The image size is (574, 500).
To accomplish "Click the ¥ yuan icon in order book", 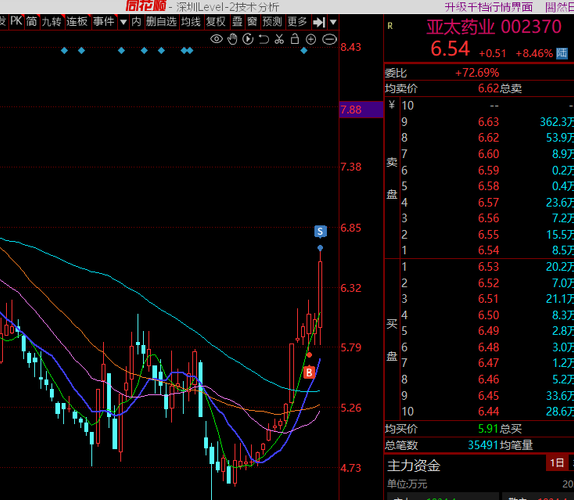I will pos(392,105).
